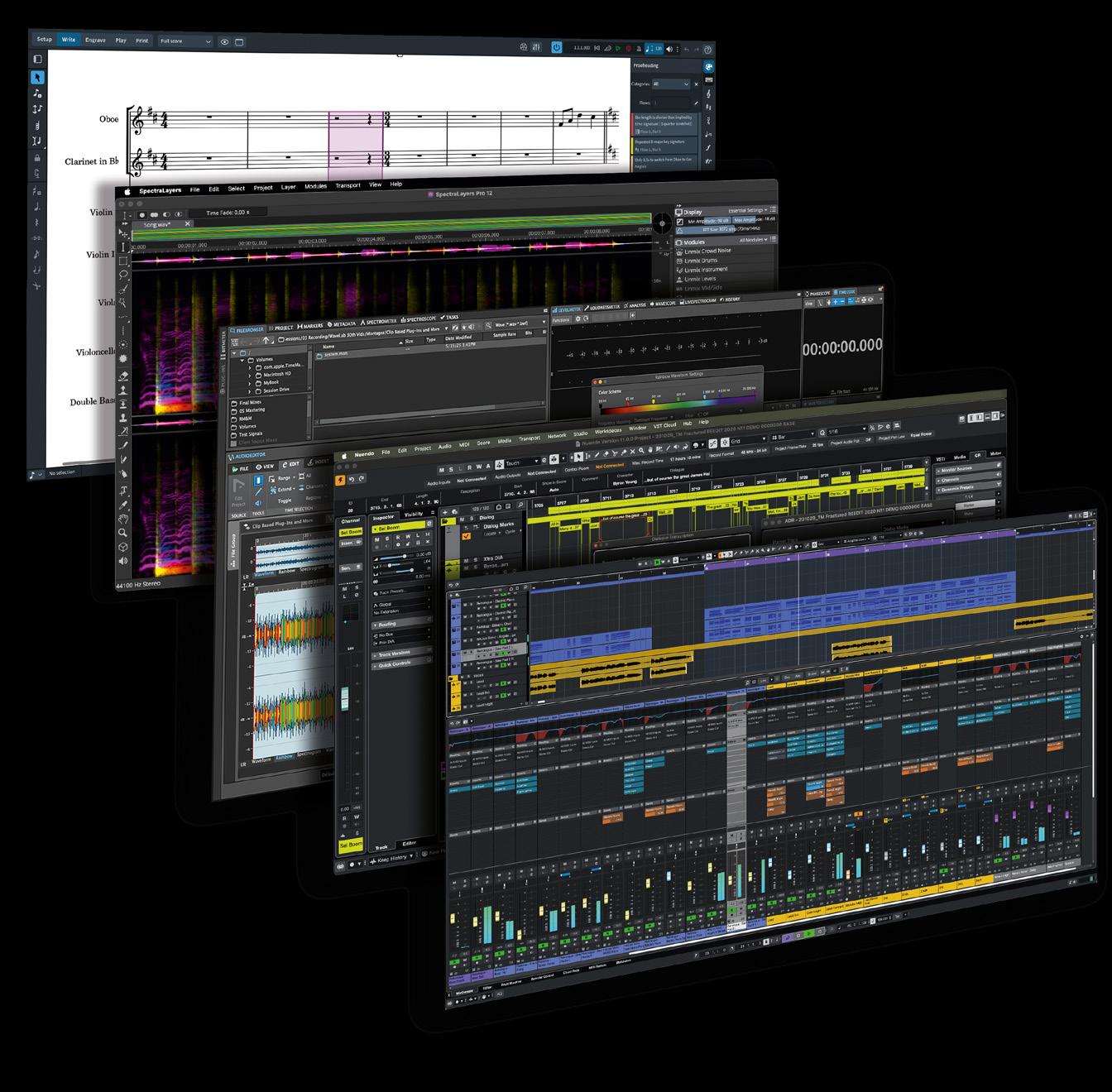1112x1092 pixels.
Task: Click the red stop on Rainbow color scheme
Action: [628, 403]
